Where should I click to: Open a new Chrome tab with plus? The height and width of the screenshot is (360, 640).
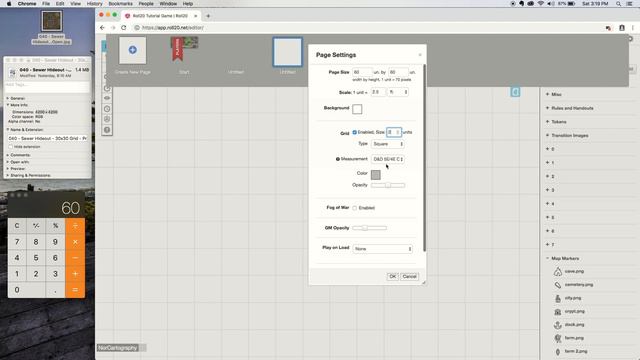(208, 16)
